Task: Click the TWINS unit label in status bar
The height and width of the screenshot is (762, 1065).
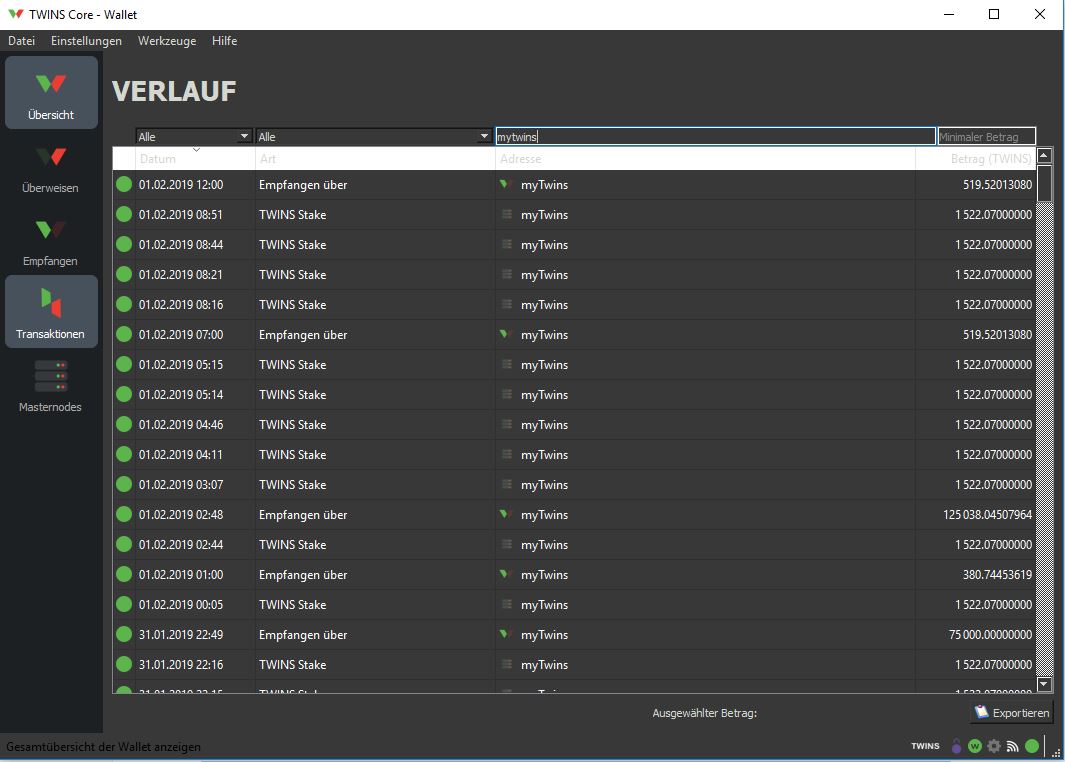Action: [x=925, y=746]
